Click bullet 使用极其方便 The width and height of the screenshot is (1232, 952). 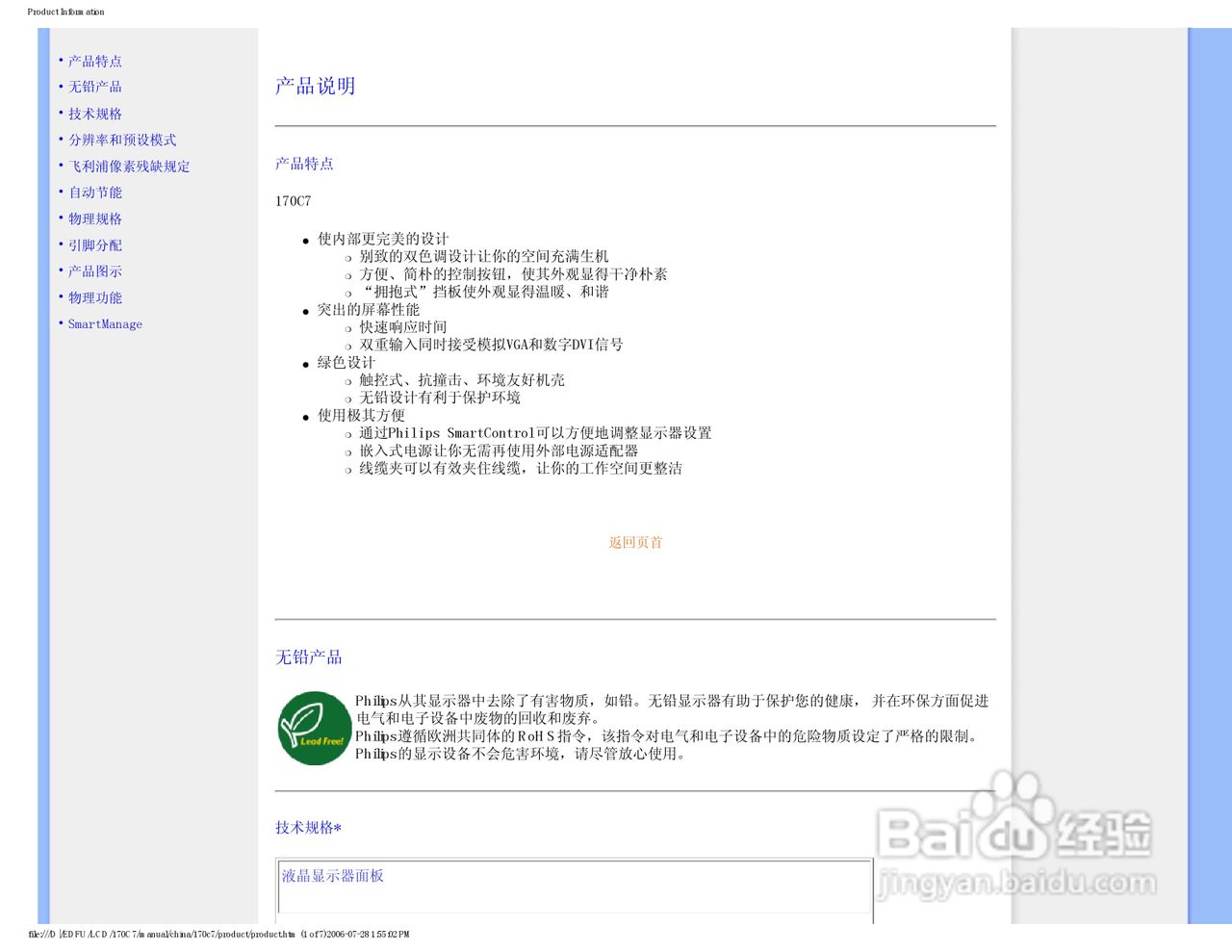click(361, 416)
